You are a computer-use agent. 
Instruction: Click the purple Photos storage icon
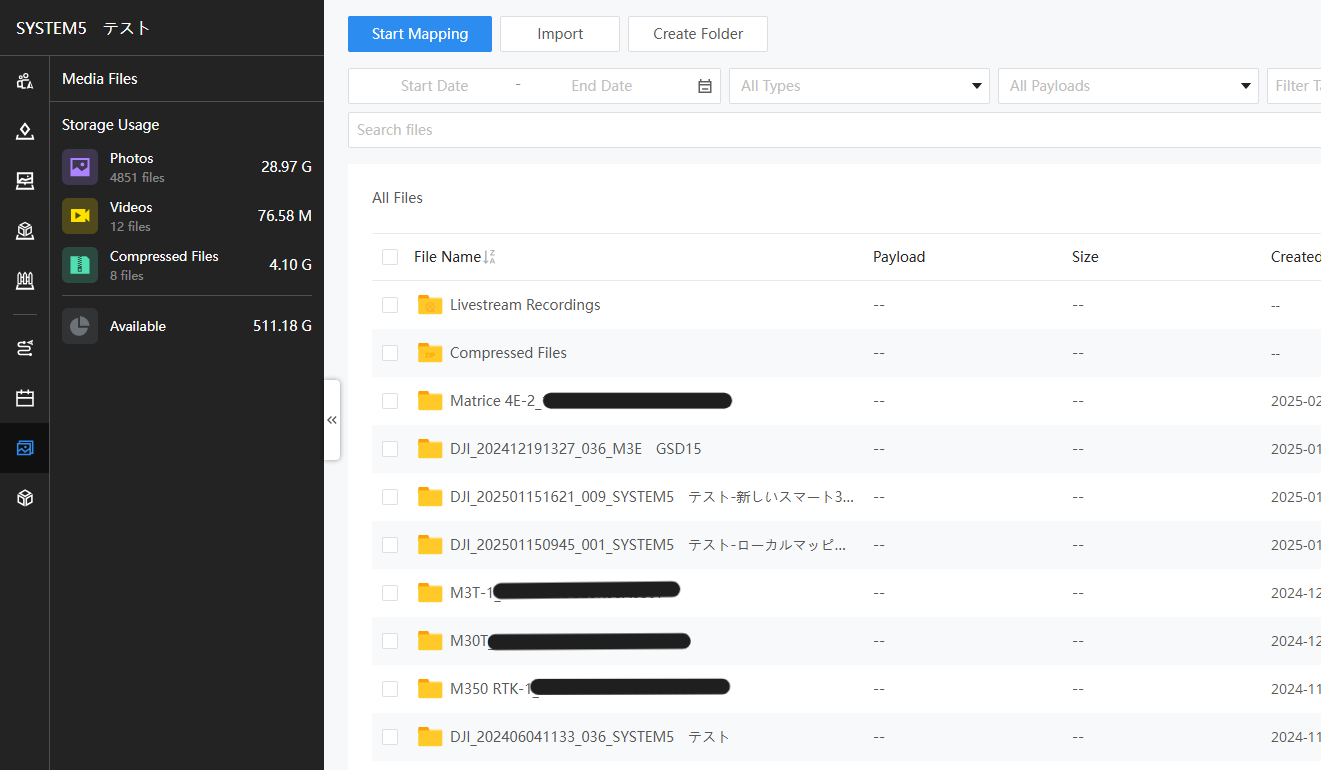80,167
